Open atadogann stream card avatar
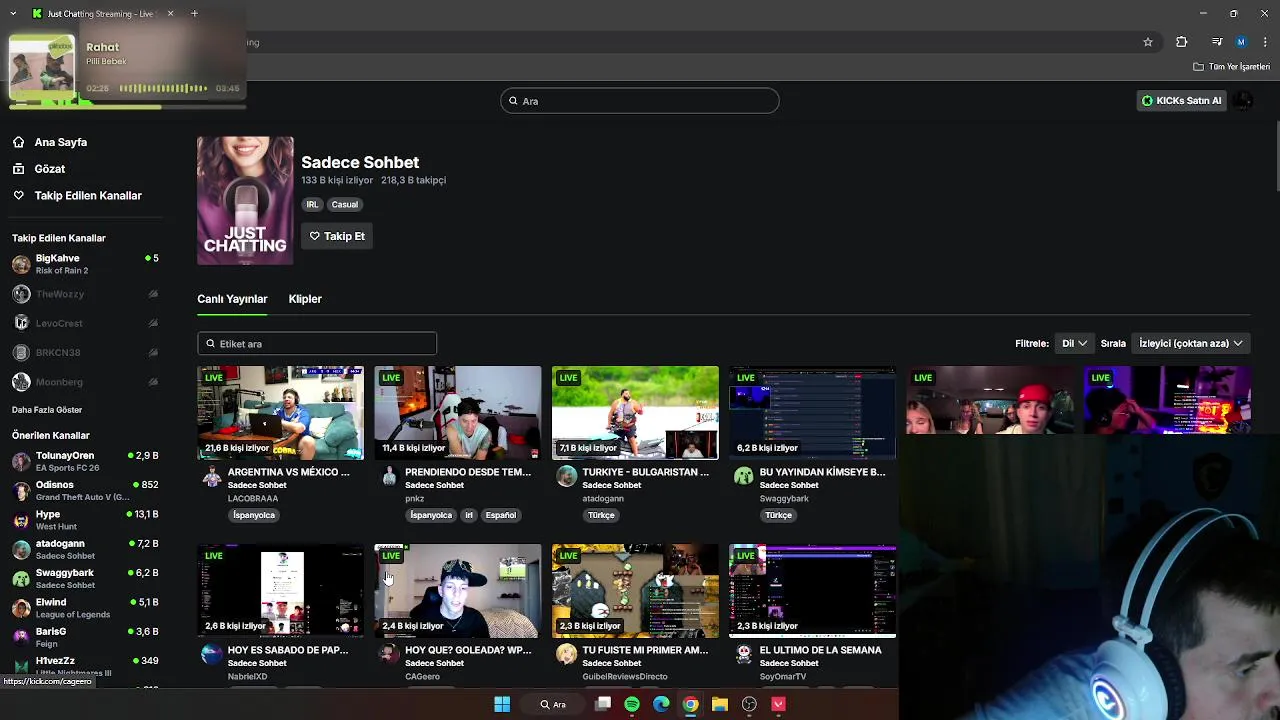 (567, 476)
